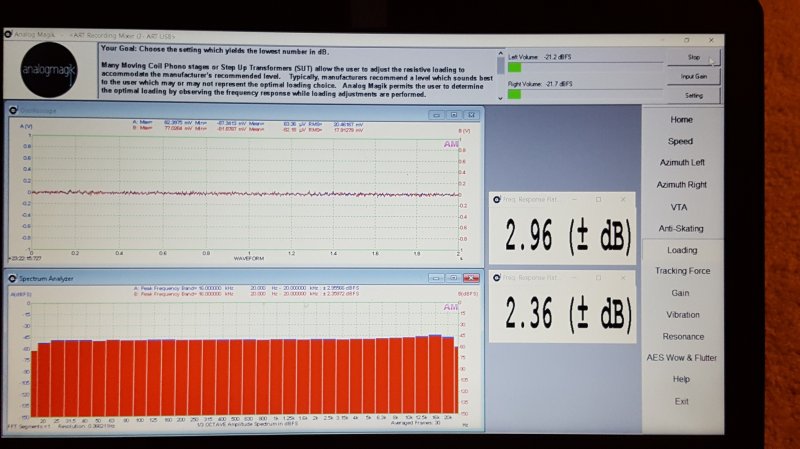Click the Left Volume level meter
Image resolution: width=800 pixels, height=449 pixels.
pos(585,67)
